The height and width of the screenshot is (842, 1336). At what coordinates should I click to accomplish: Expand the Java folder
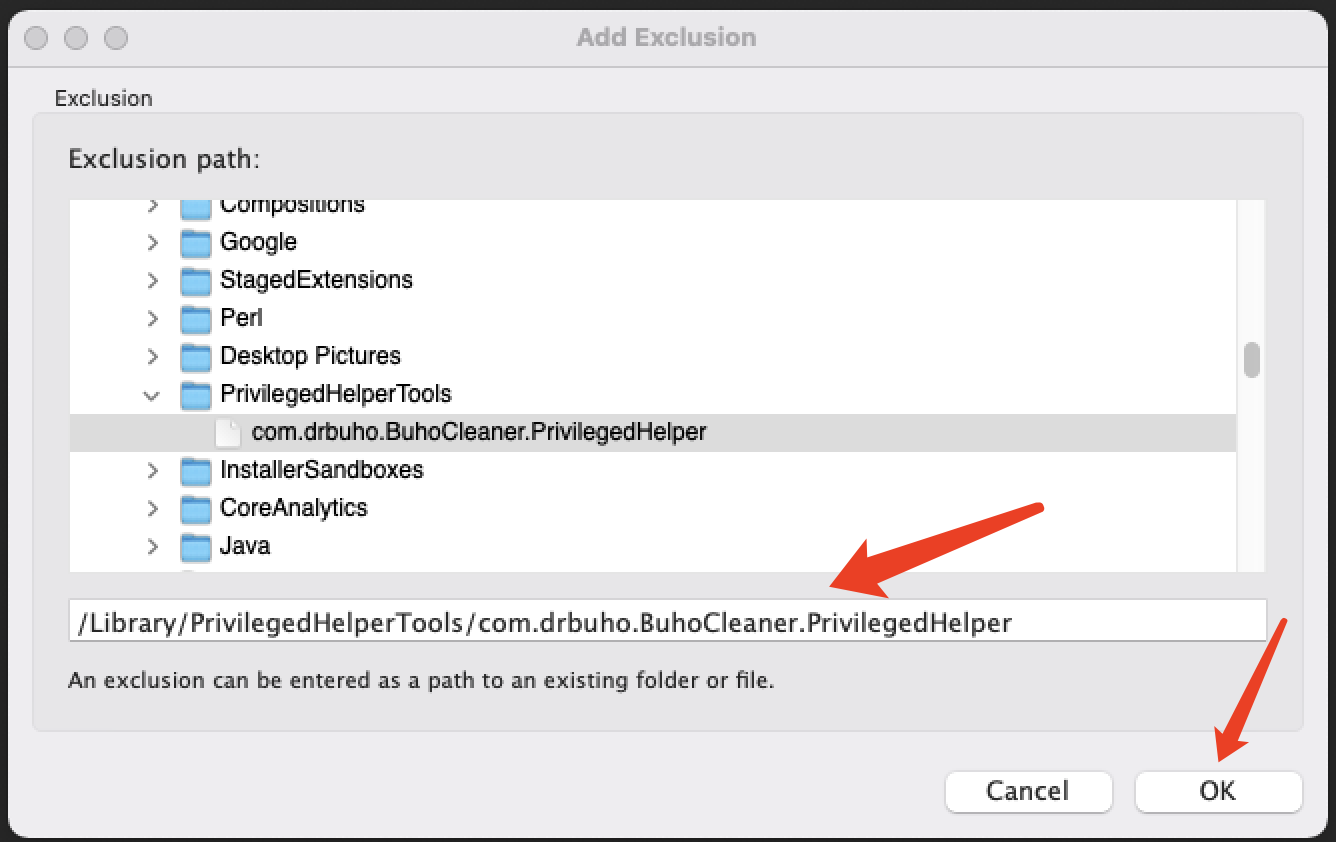[x=152, y=547]
